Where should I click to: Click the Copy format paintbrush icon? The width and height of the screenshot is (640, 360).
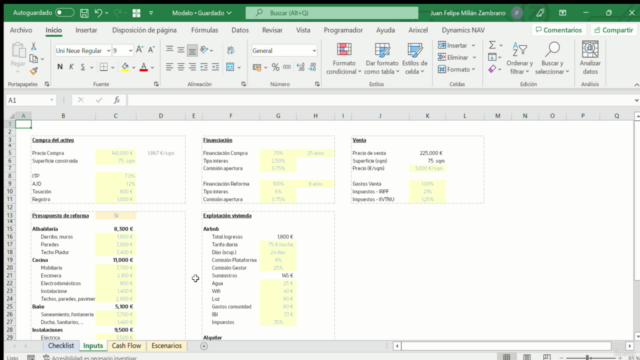34,71
